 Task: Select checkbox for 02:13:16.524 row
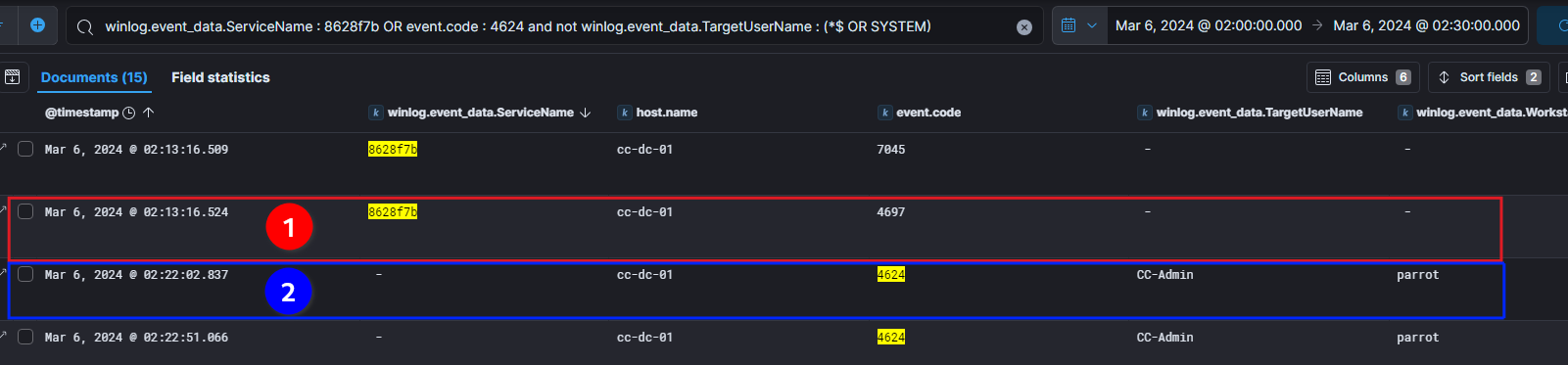pos(25,211)
